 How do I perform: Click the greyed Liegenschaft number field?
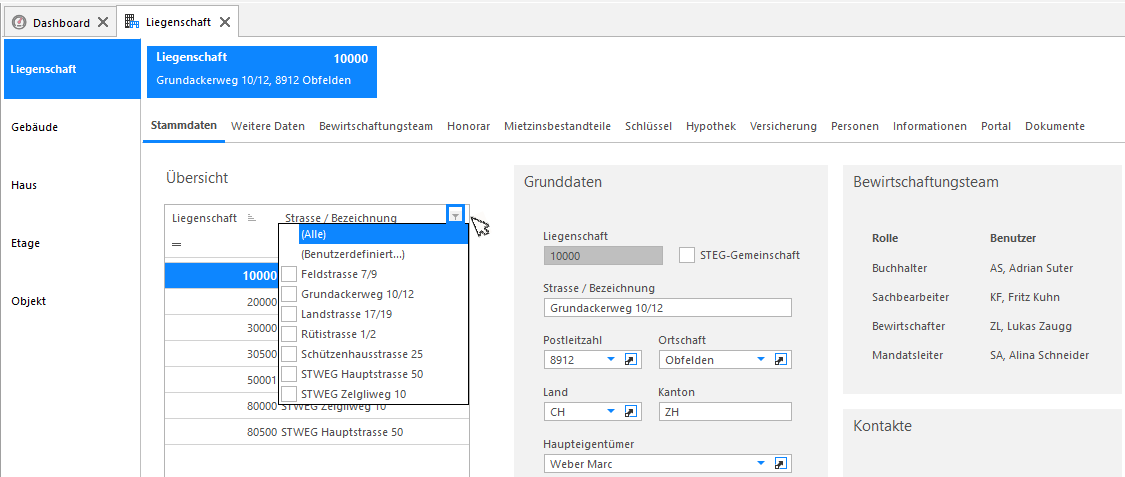[603, 255]
